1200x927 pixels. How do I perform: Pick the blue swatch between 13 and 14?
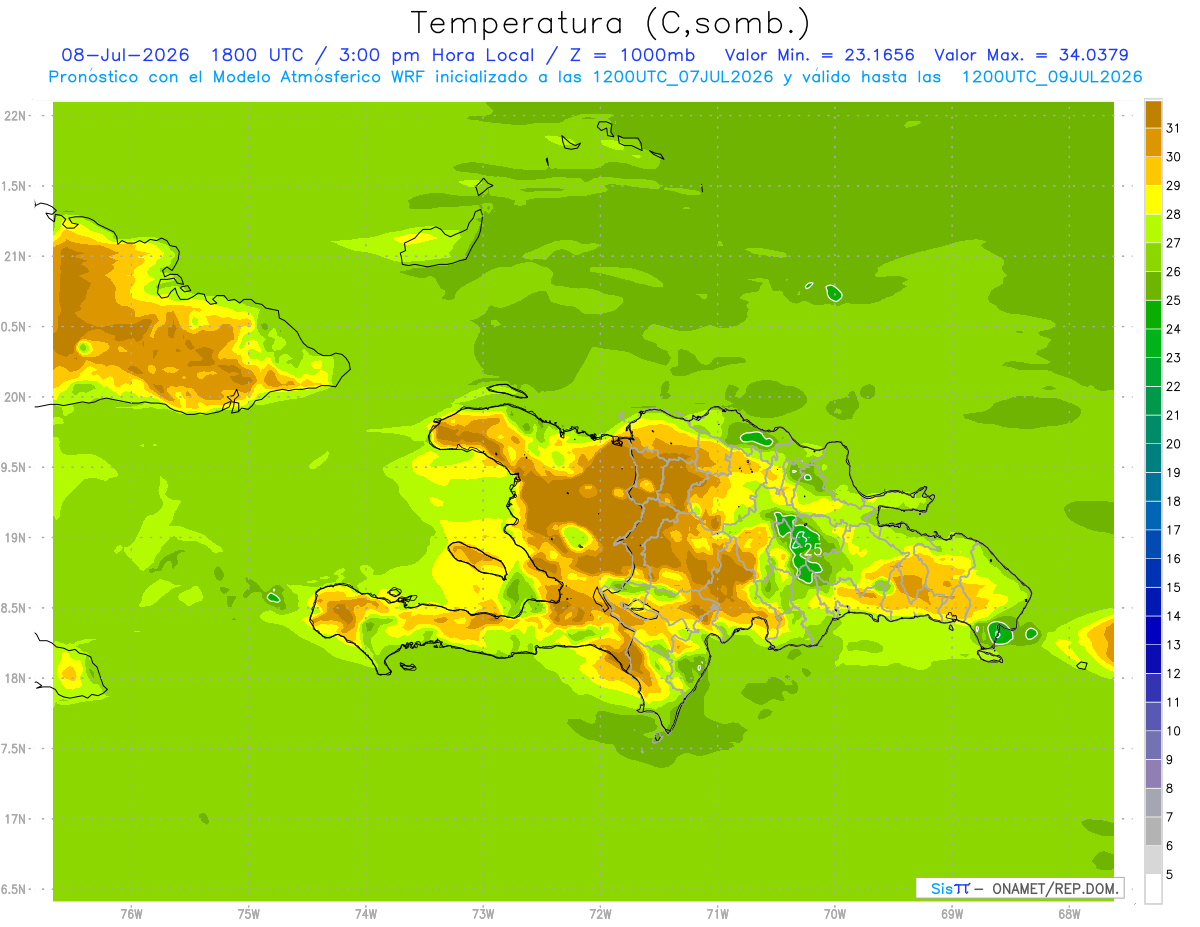click(1153, 631)
